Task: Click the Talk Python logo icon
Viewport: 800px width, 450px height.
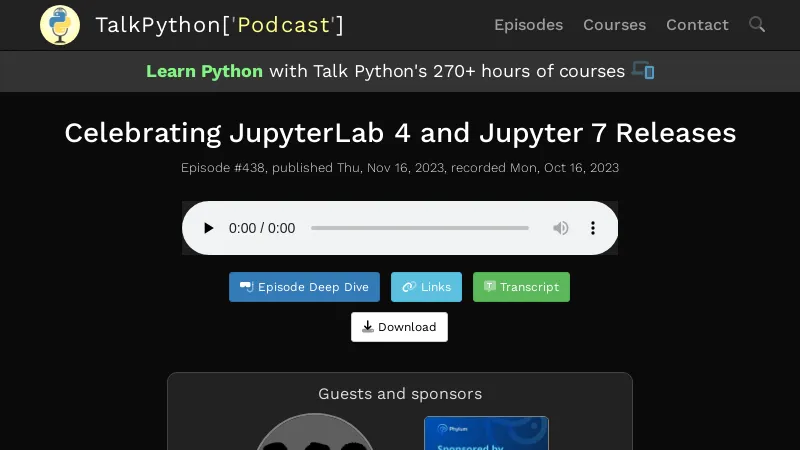Action: pyautogui.click(x=60, y=25)
